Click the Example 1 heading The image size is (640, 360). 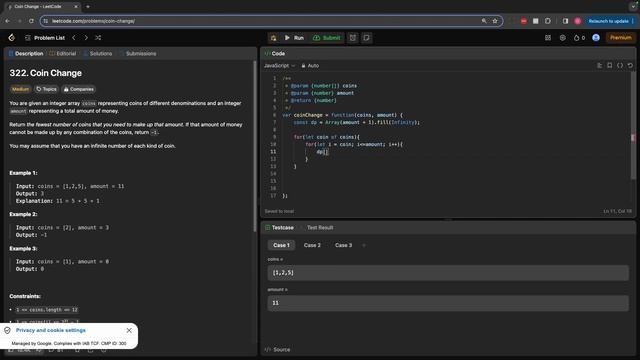click(23, 173)
